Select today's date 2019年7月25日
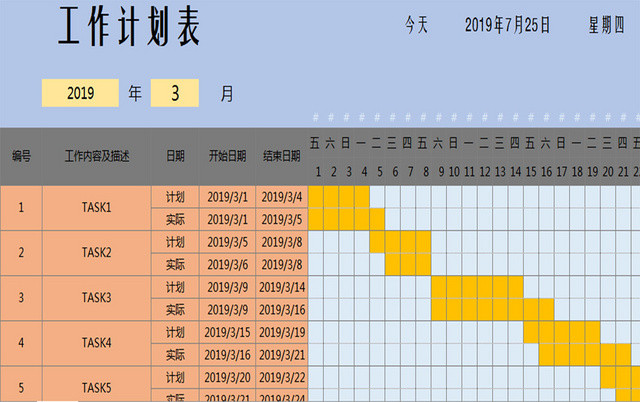 507,25
